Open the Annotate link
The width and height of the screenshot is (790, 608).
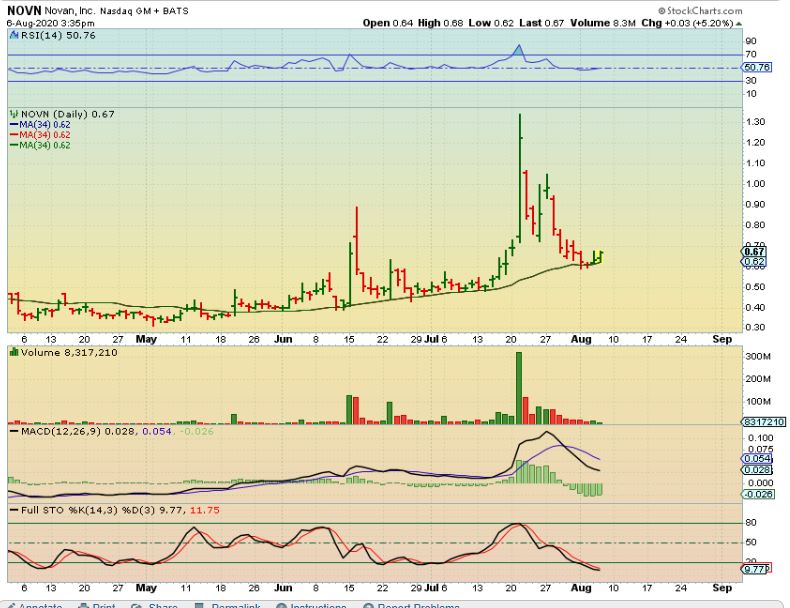[41, 605]
